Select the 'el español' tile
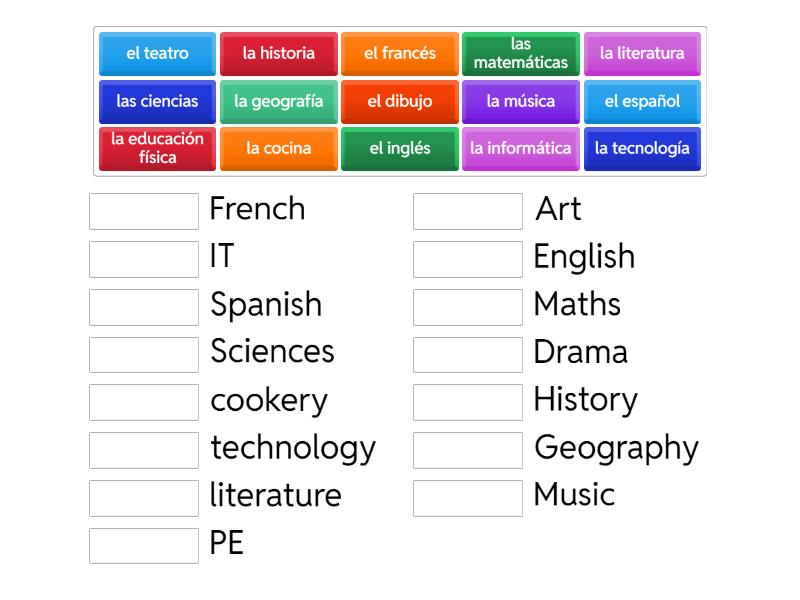 [642, 101]
